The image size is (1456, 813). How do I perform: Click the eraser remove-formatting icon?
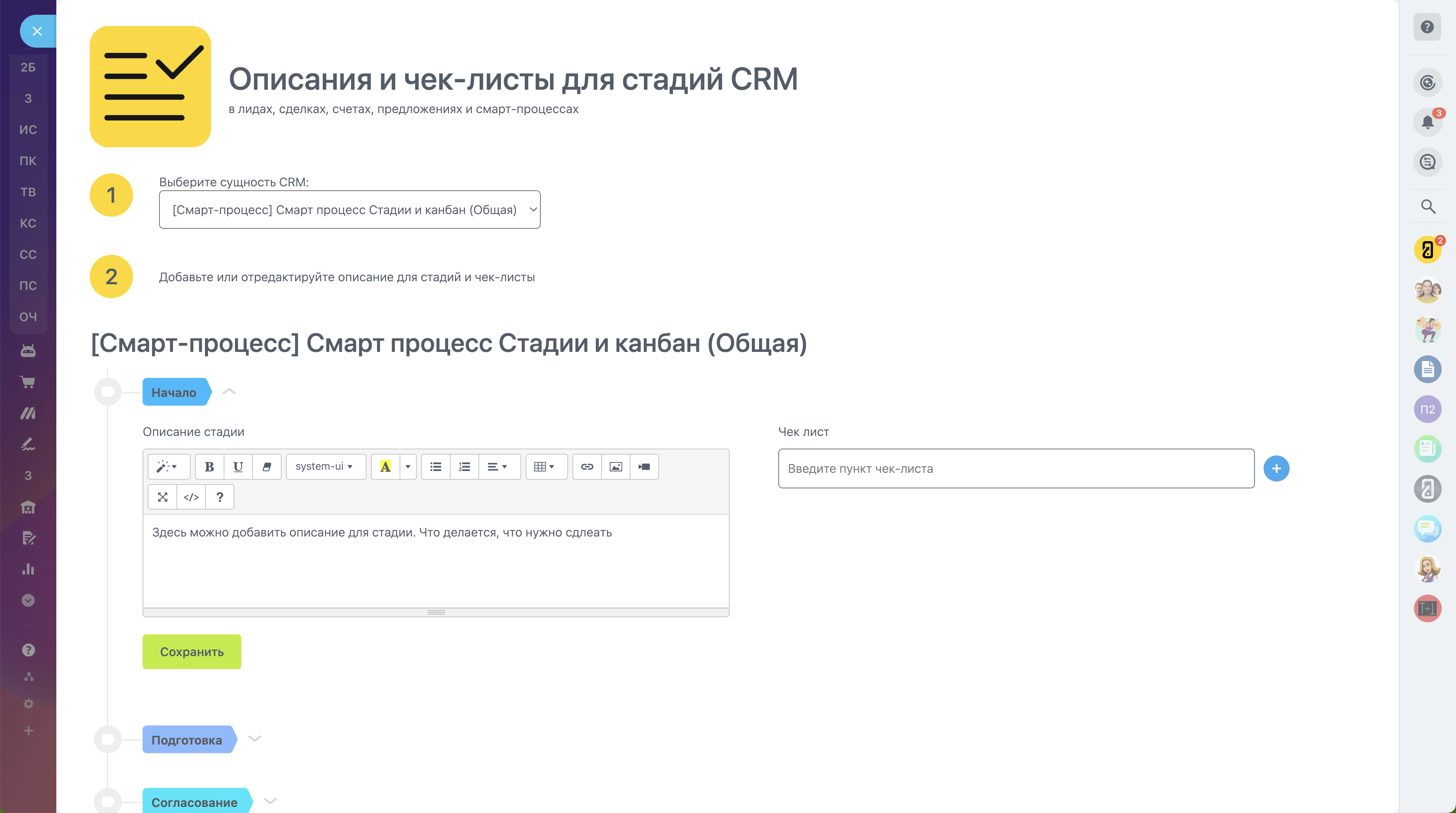(267, 466)
